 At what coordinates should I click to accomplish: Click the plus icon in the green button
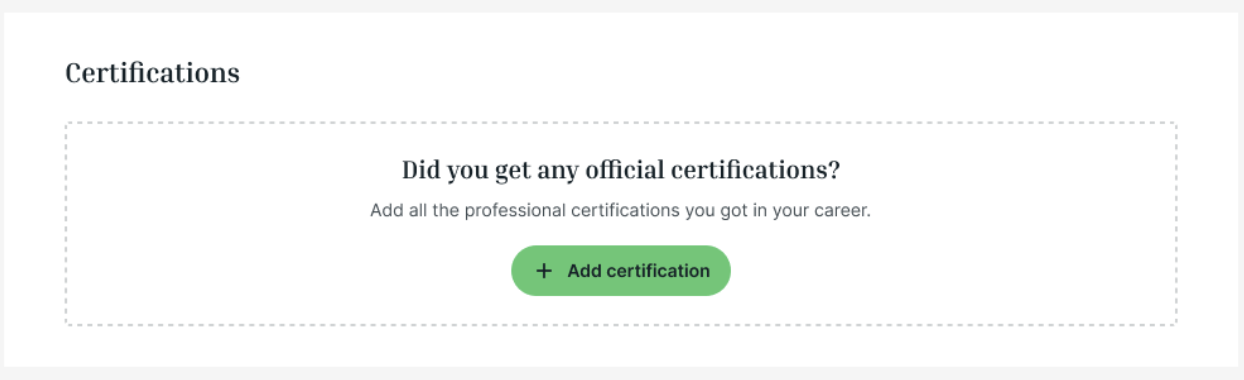point(544,271)
